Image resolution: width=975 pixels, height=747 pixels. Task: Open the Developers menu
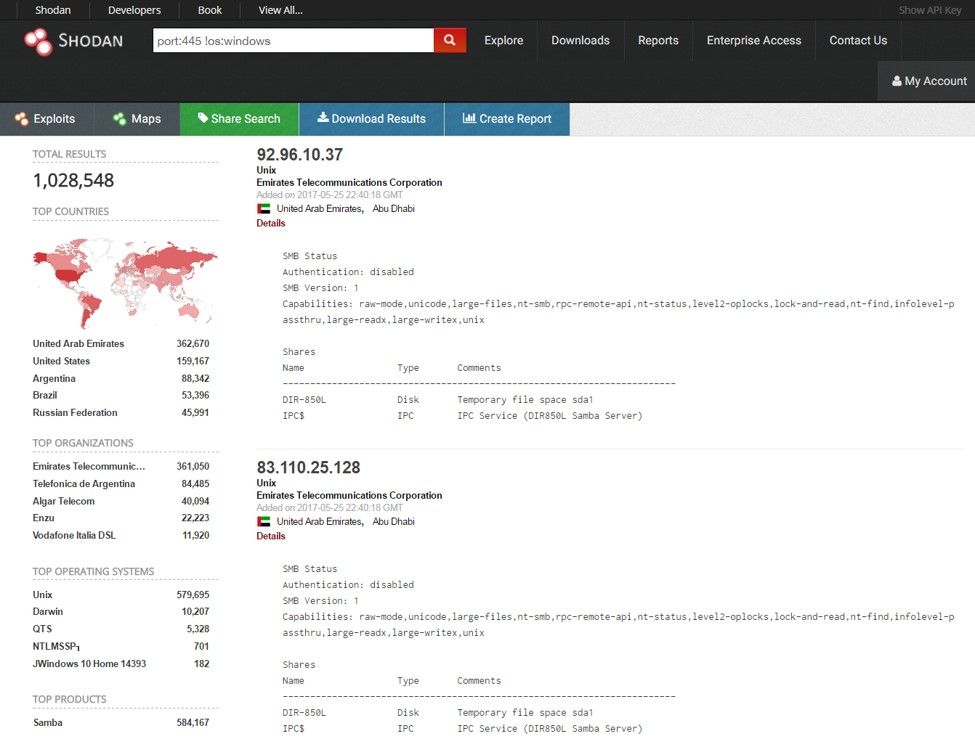[x=133, y=10]
